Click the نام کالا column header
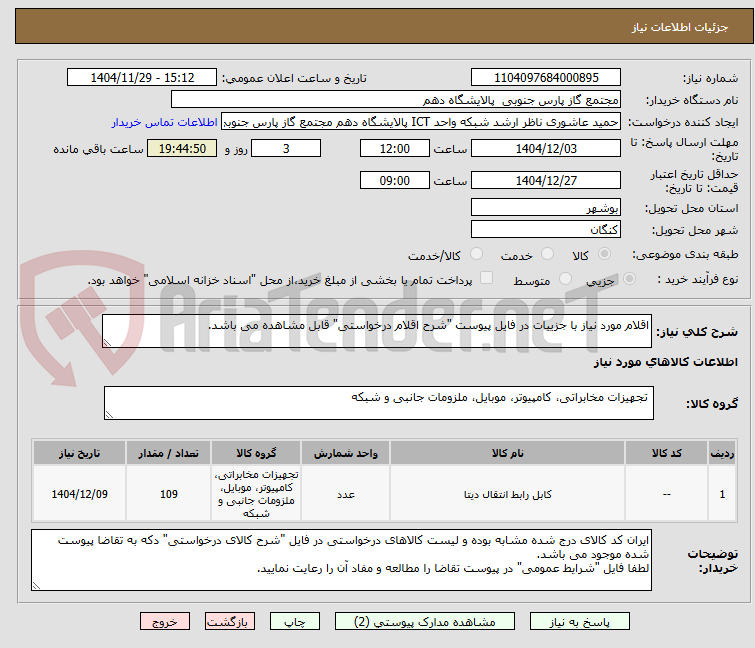 pyautogui.click(x=507, y=453)
